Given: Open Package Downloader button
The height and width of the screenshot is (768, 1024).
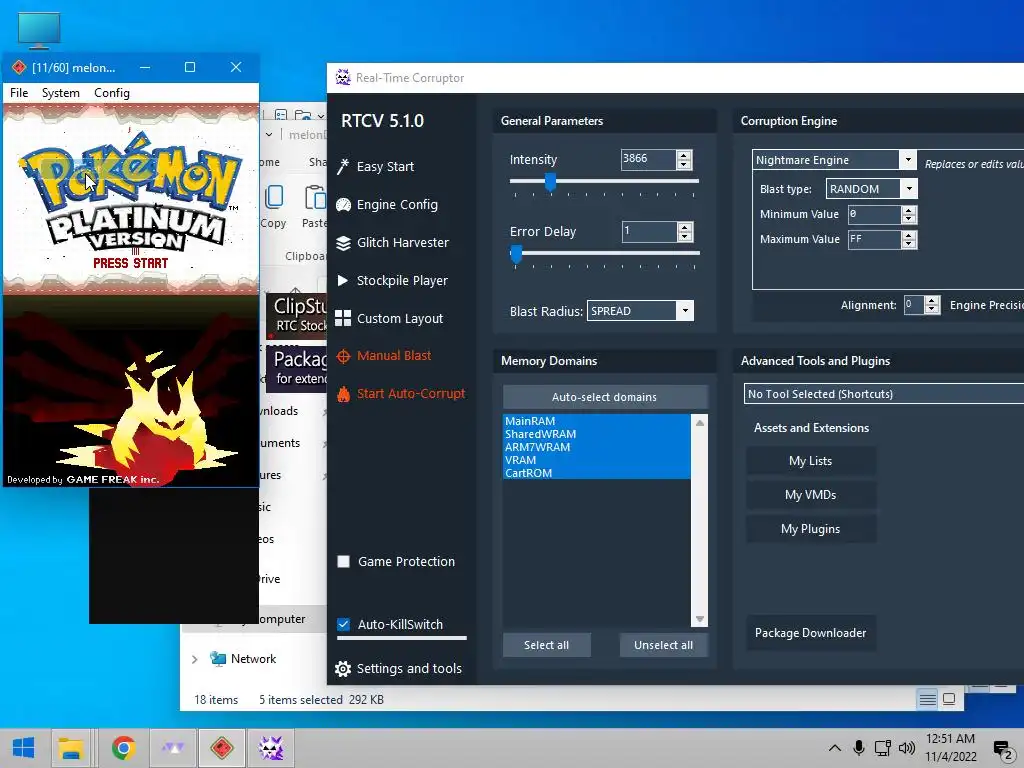Looking at the screenshot, I should click(x=810, y=633).
